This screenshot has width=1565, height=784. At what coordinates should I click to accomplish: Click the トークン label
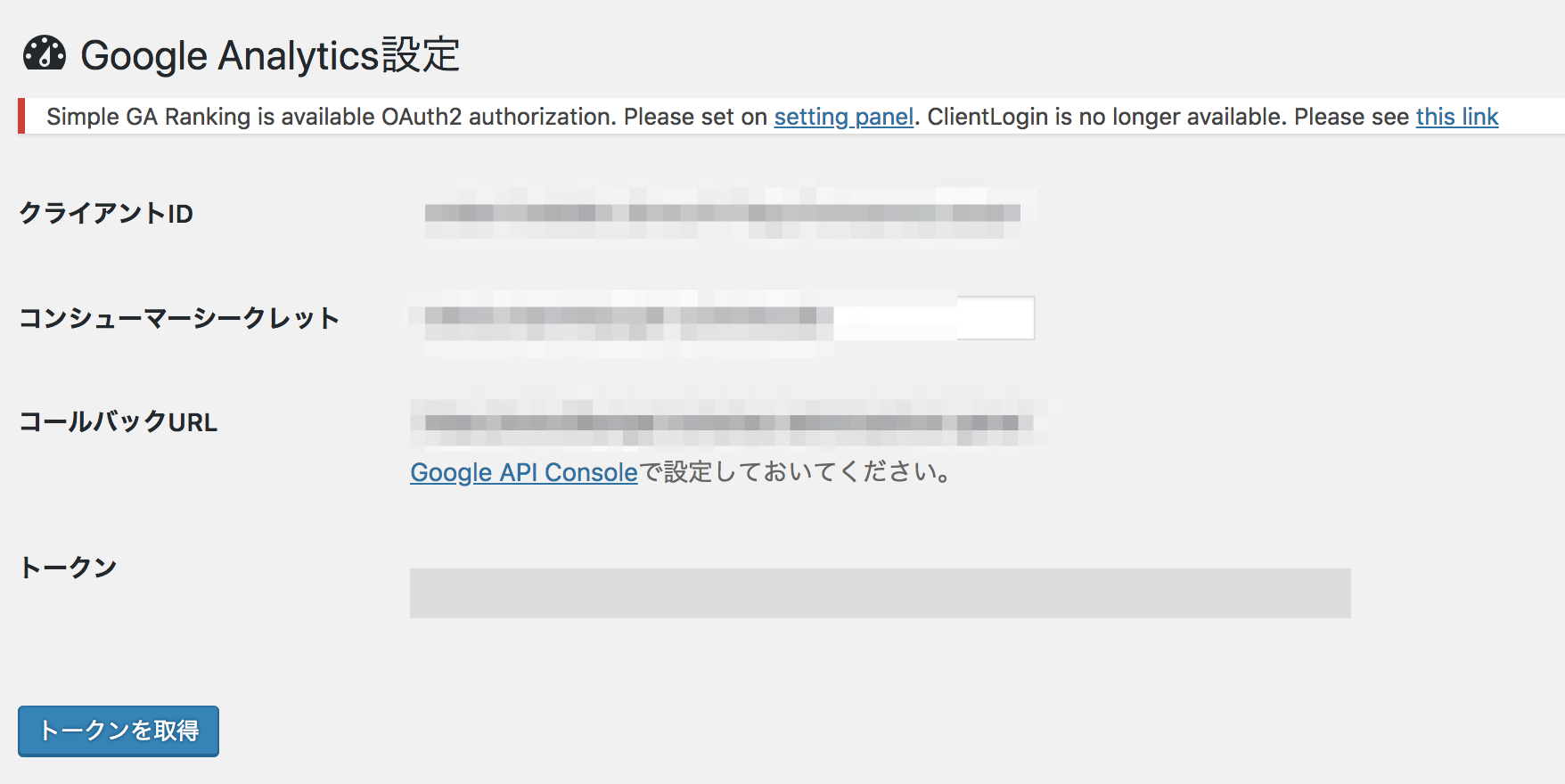tap(68, 568)
